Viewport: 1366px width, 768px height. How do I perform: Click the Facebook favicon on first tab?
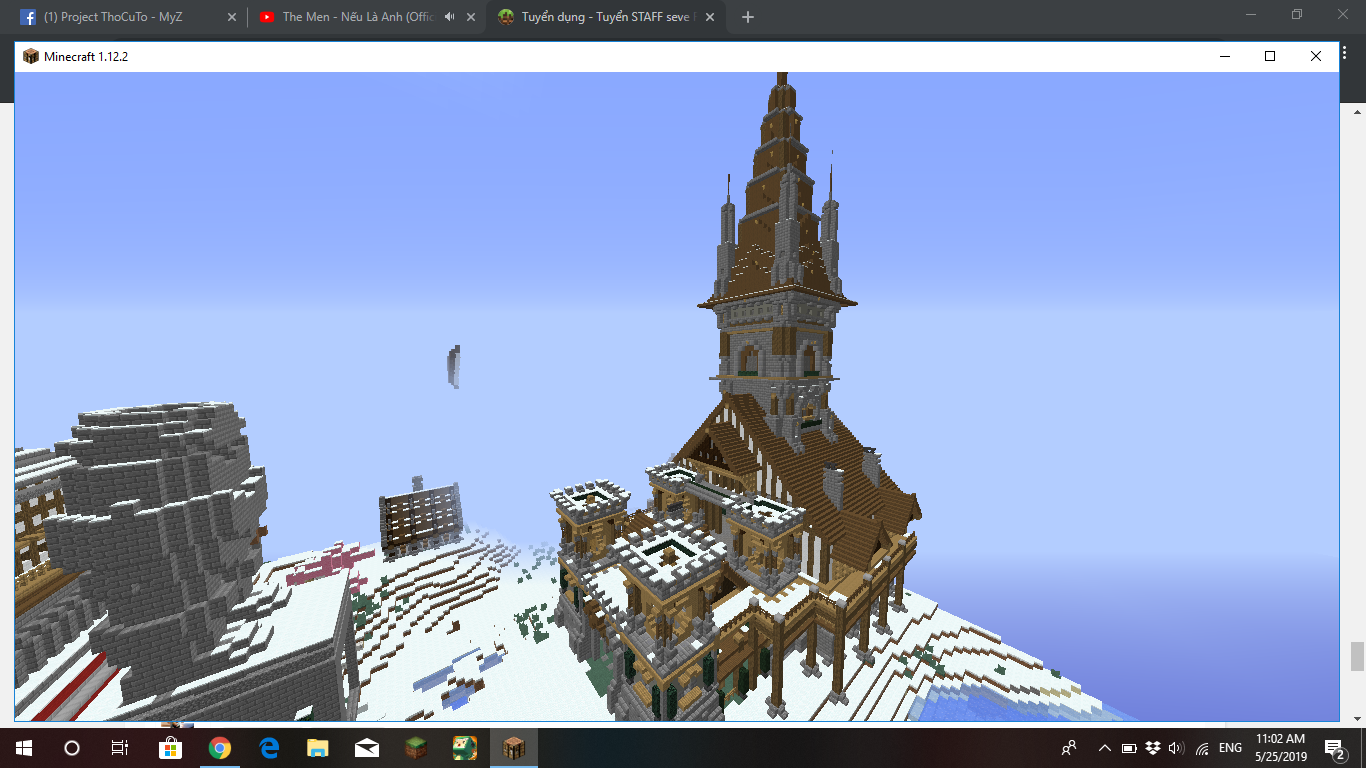coord(28,17)
